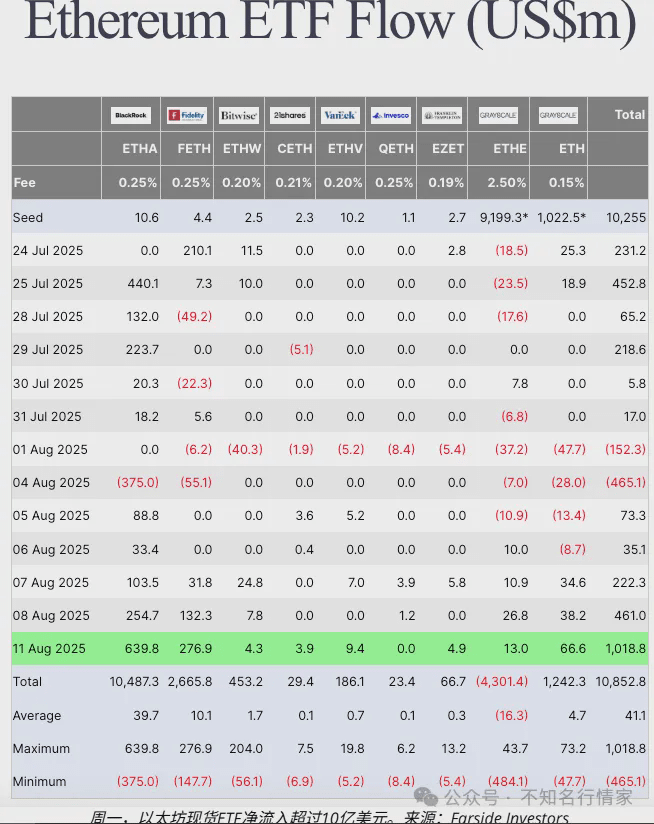Click the (55.1) FETH outflow
The width and height of the screenshot is (654, 824).
tap(196, 483)
